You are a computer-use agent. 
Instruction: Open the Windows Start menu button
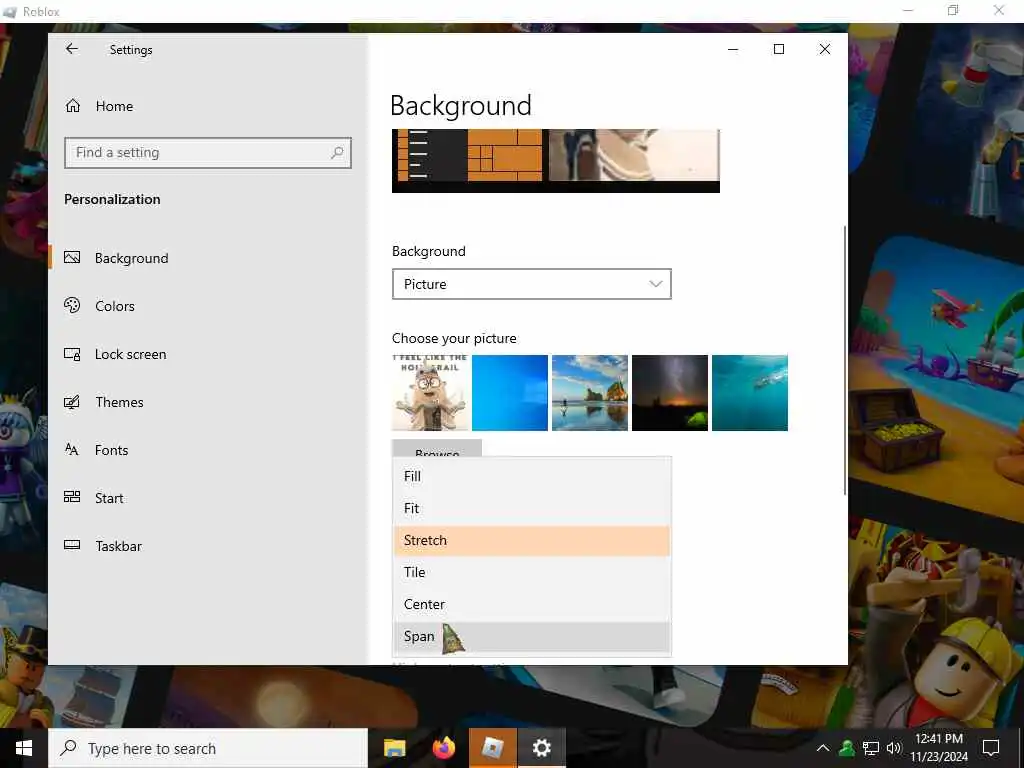point(24,748)
